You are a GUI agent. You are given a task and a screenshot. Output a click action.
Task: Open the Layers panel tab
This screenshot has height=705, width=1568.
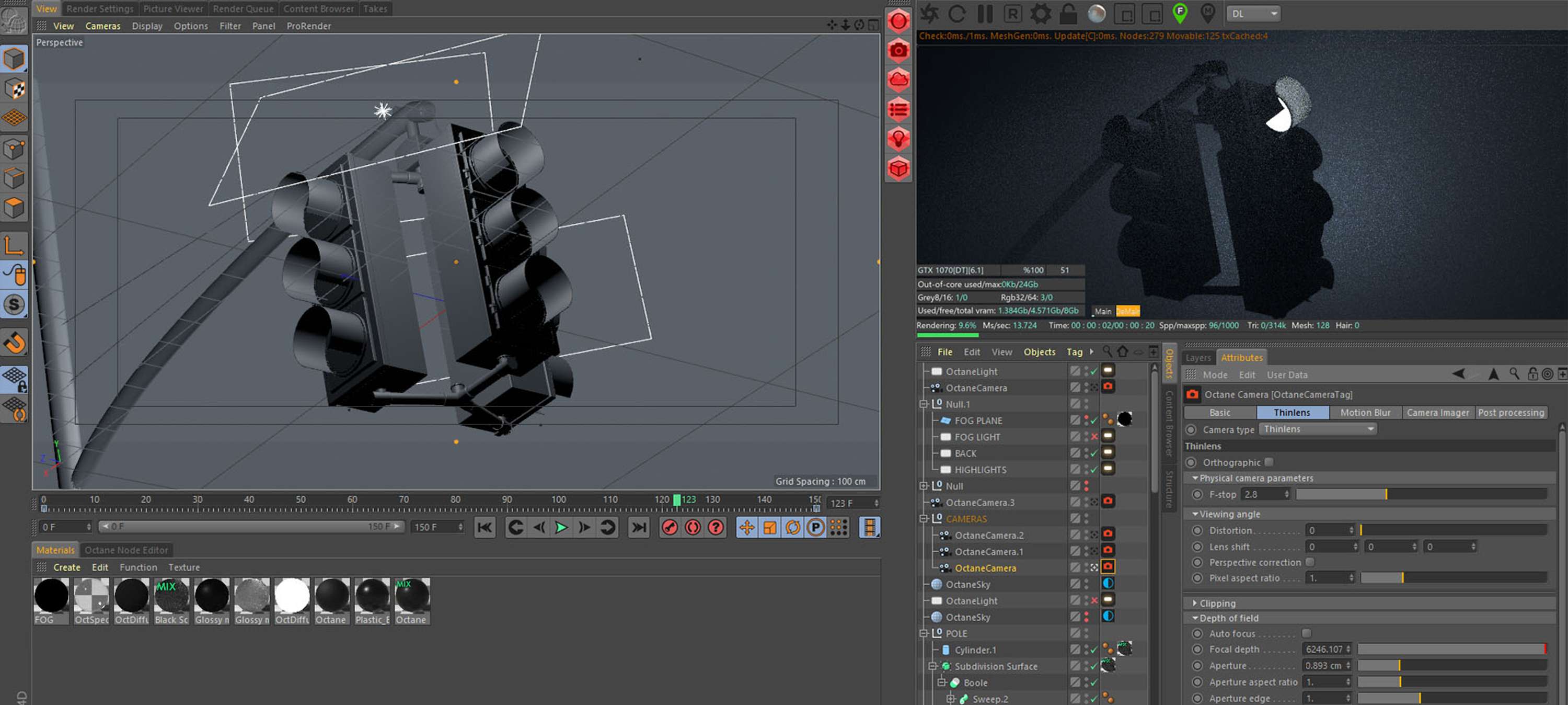tap(1198, 358)
